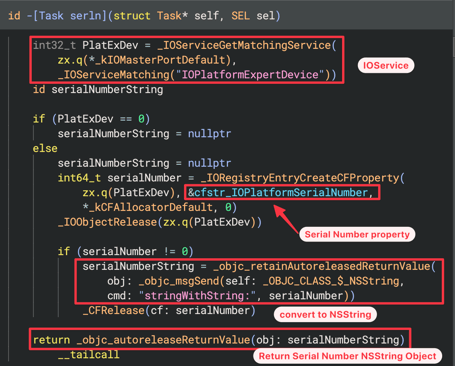The height and width of the screenshot is (366, 455).
Task: Click the "return" keyword
Action: (51, 340)
